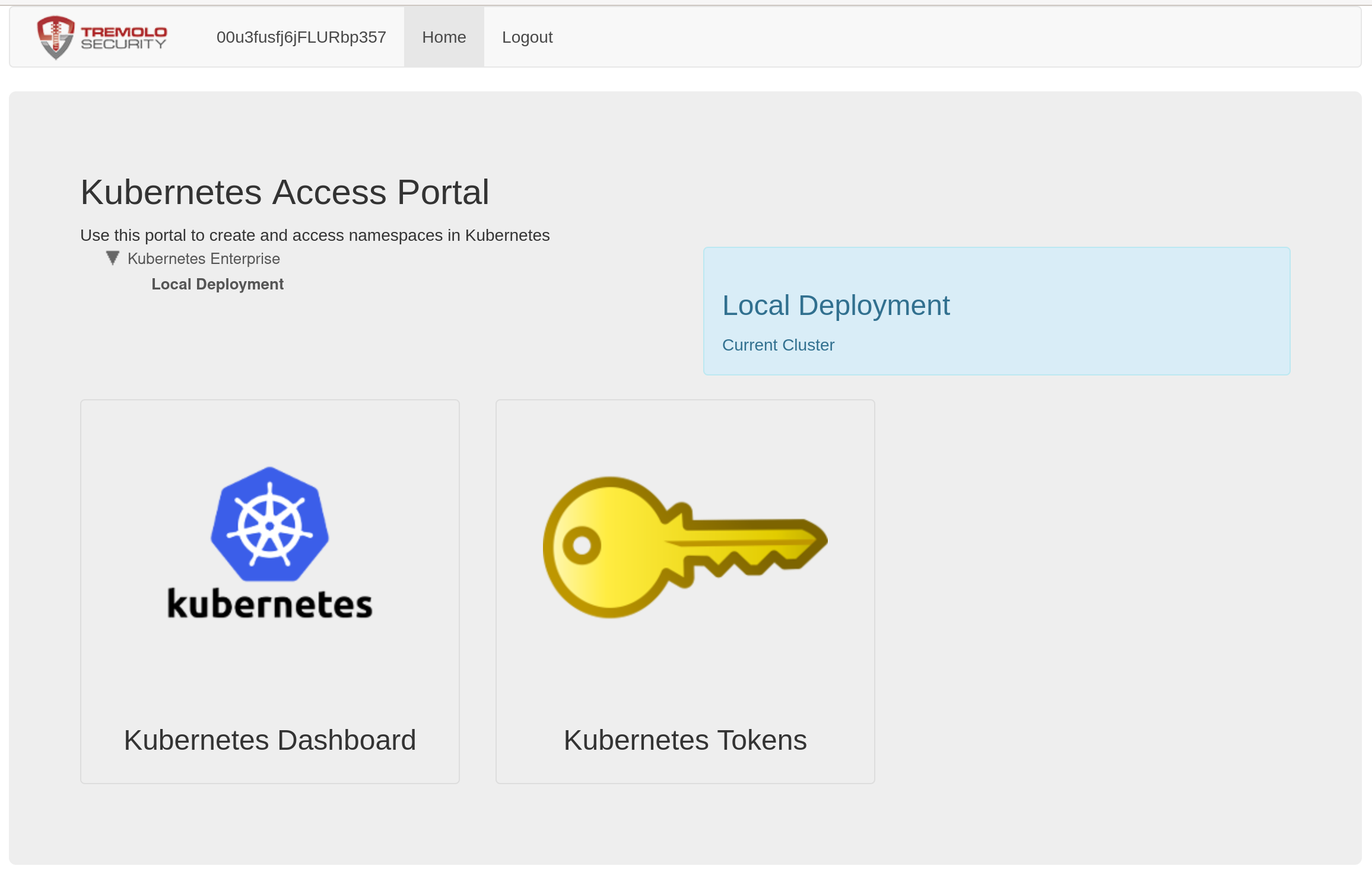Click the Local Deployment heading in the blue panel
1372x885 pixels.
(x=836, y=305)
